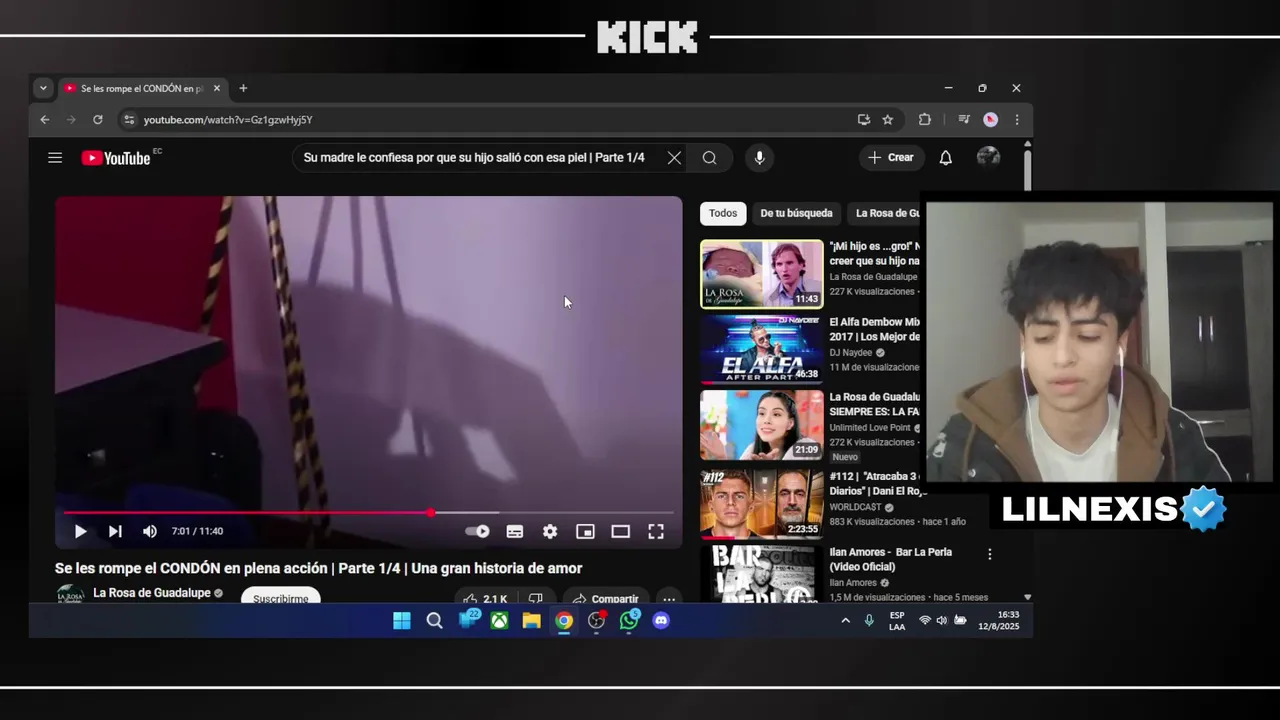Open a new browser tab
This screenshot has height=720, width=1280.
coord(243,88)
